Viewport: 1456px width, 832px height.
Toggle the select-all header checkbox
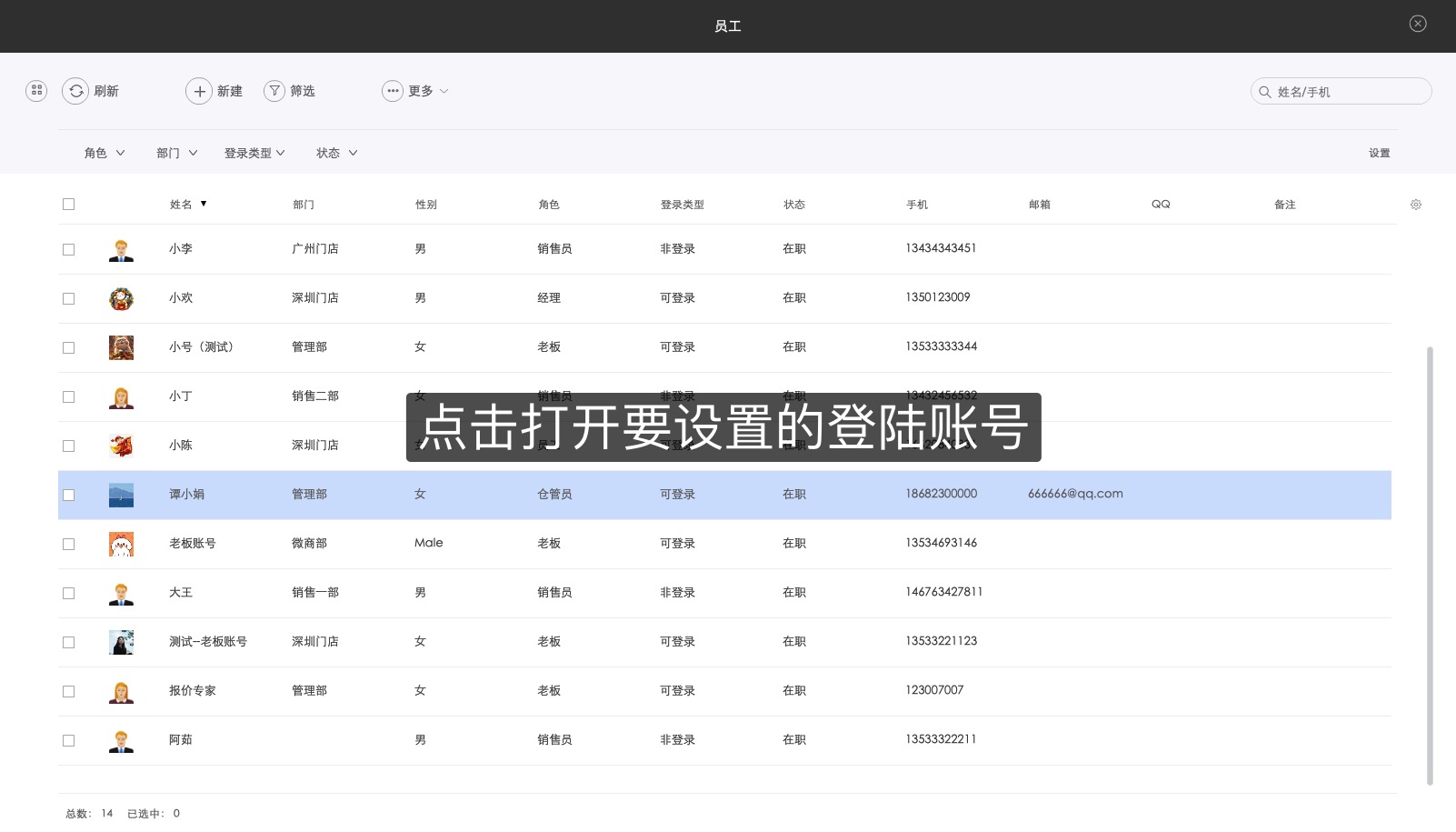tap(68, 205)
